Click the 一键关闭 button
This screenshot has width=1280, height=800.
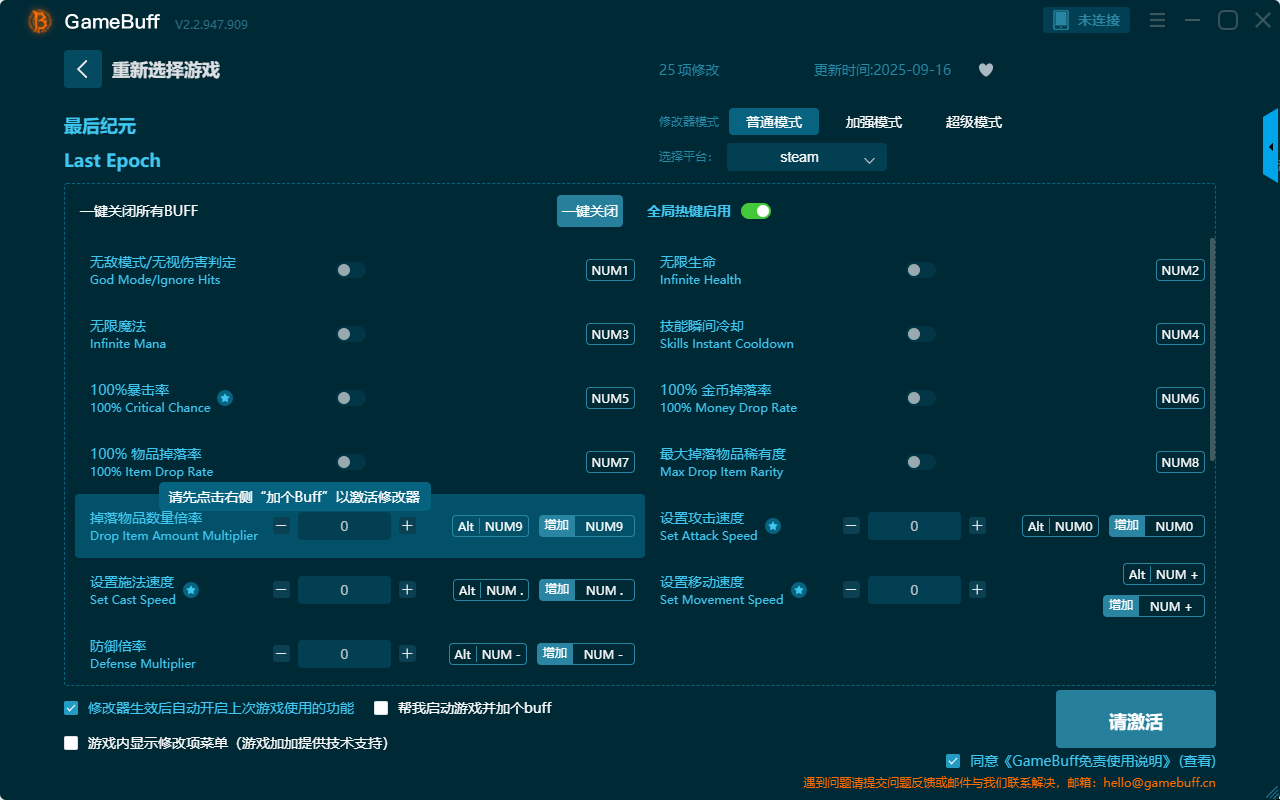(590, 211)
